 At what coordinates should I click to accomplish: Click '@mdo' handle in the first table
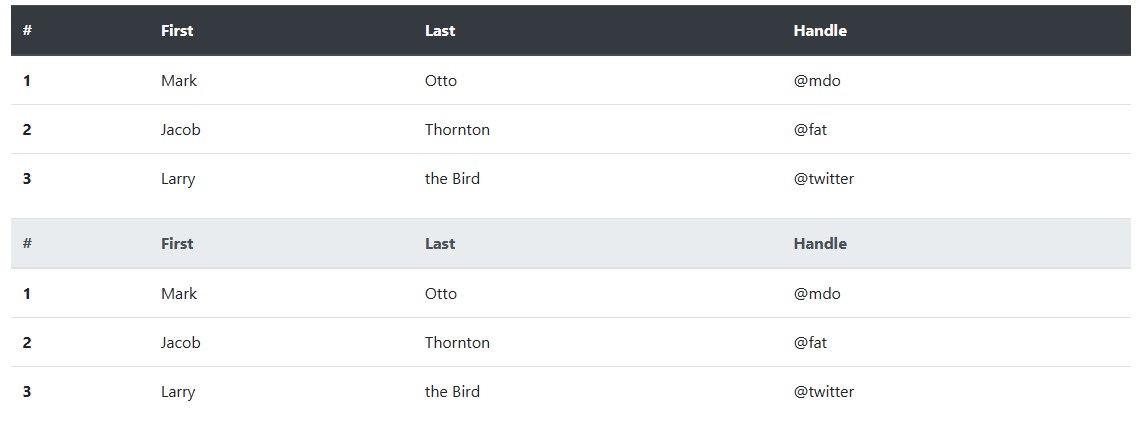817,81
